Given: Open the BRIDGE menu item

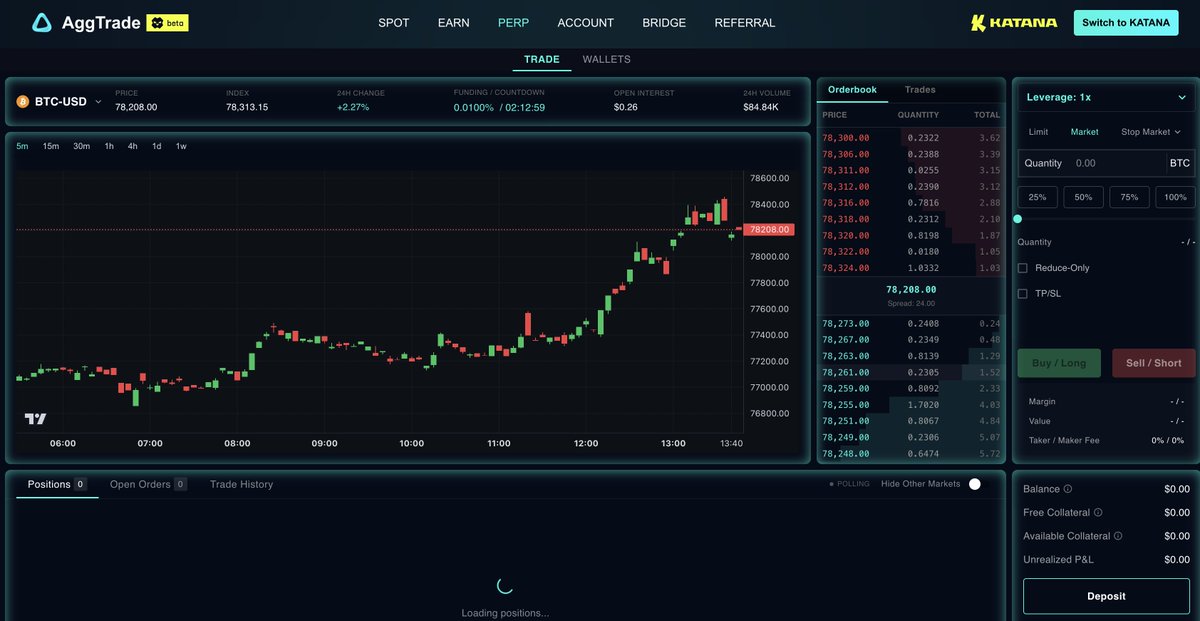Looking at the screenshot, I should click(x=665, y=23).
